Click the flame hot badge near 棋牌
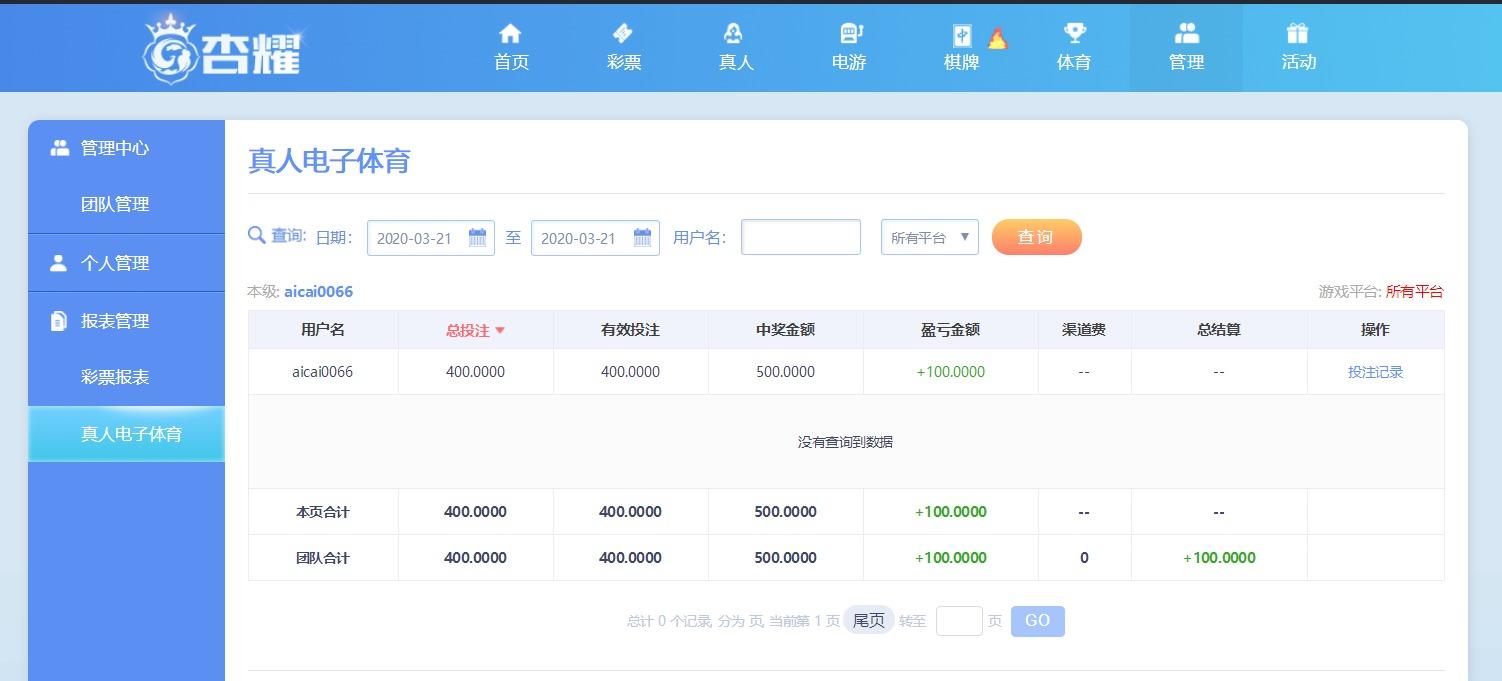Screen dimensions: 1502x681 [997, 38]
